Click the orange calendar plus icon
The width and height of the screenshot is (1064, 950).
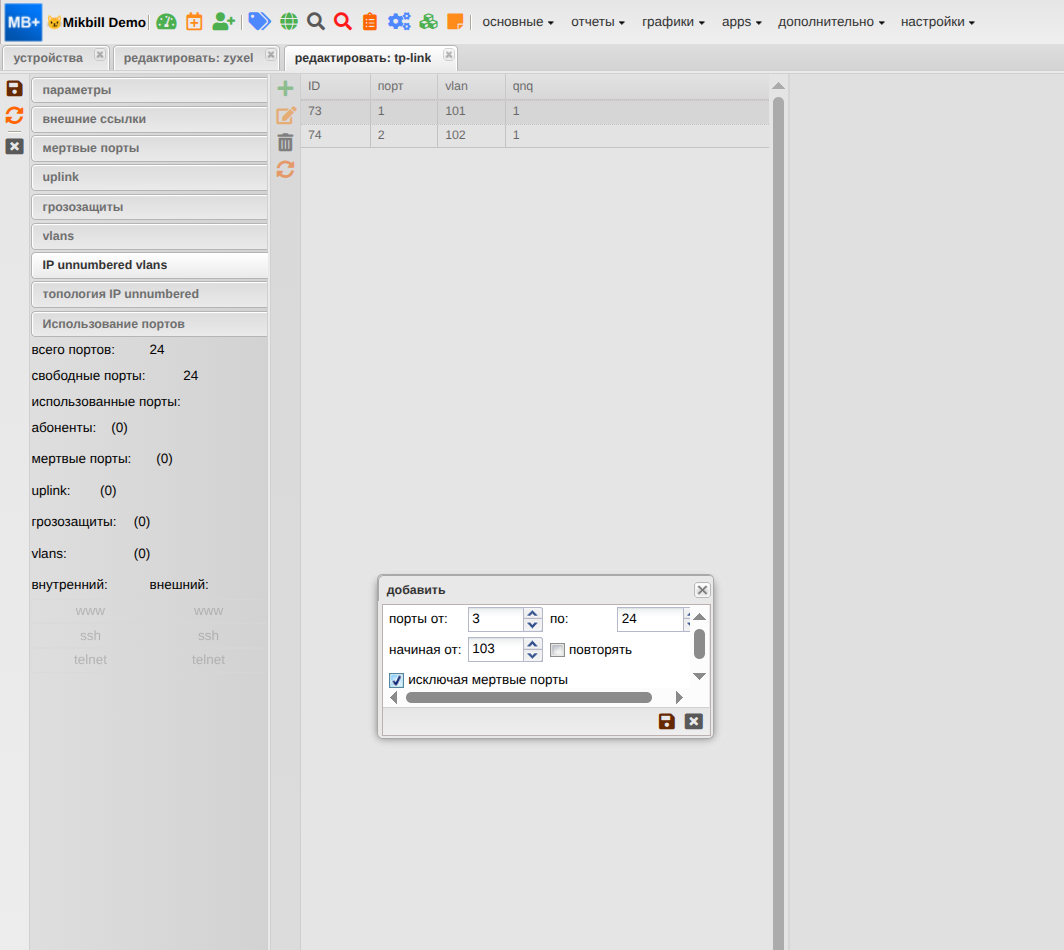click(194, 22)
